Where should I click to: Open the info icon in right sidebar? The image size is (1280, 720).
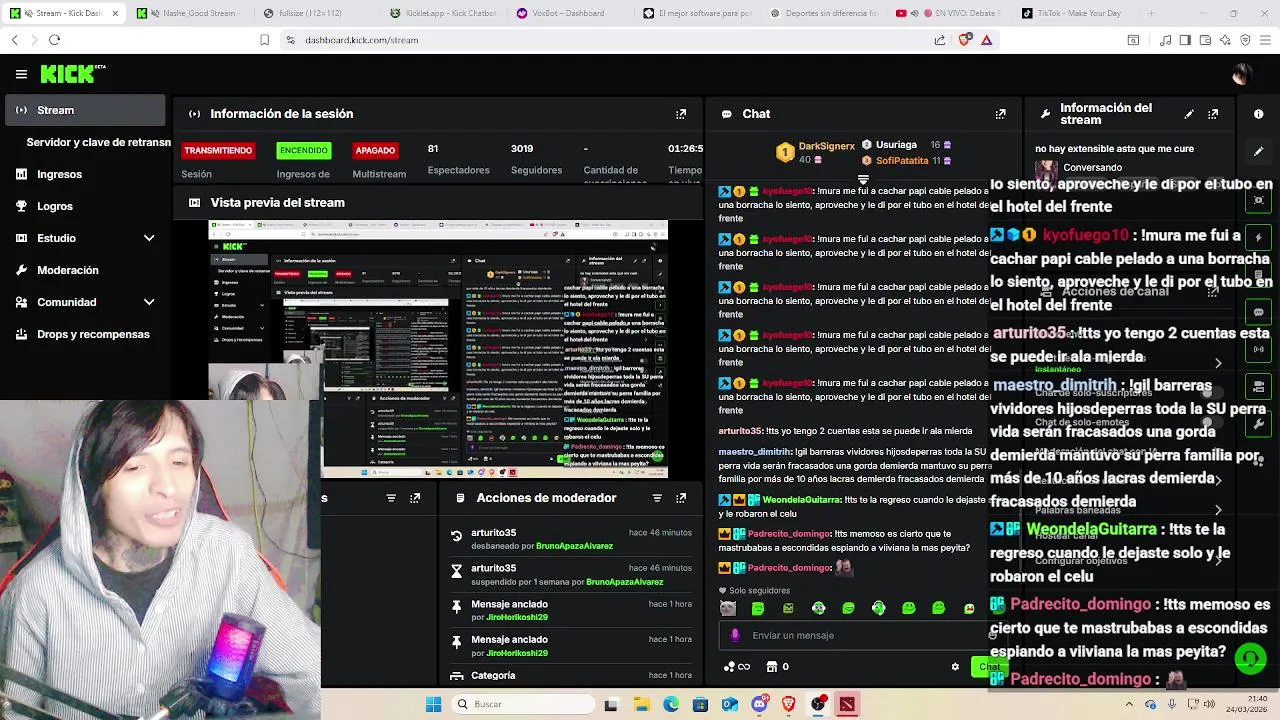1258,114
